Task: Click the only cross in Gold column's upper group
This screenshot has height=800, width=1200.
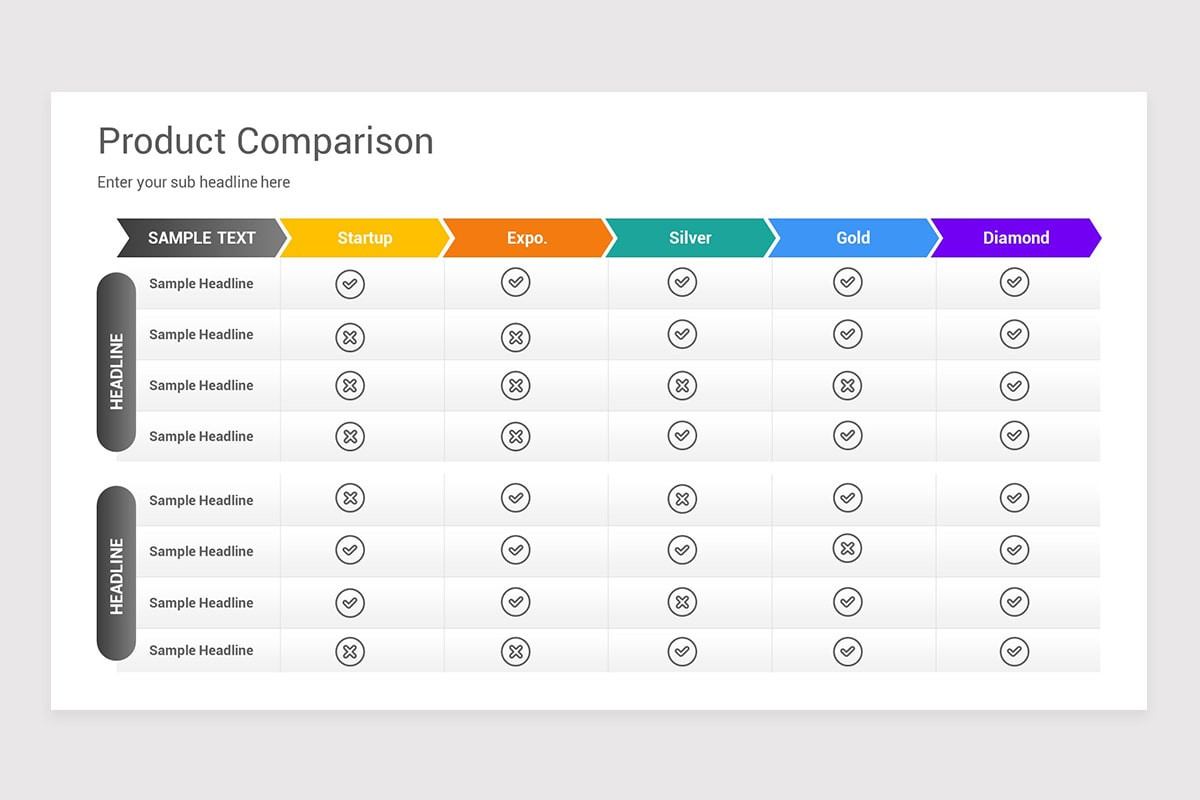Action: click(847, 385)
